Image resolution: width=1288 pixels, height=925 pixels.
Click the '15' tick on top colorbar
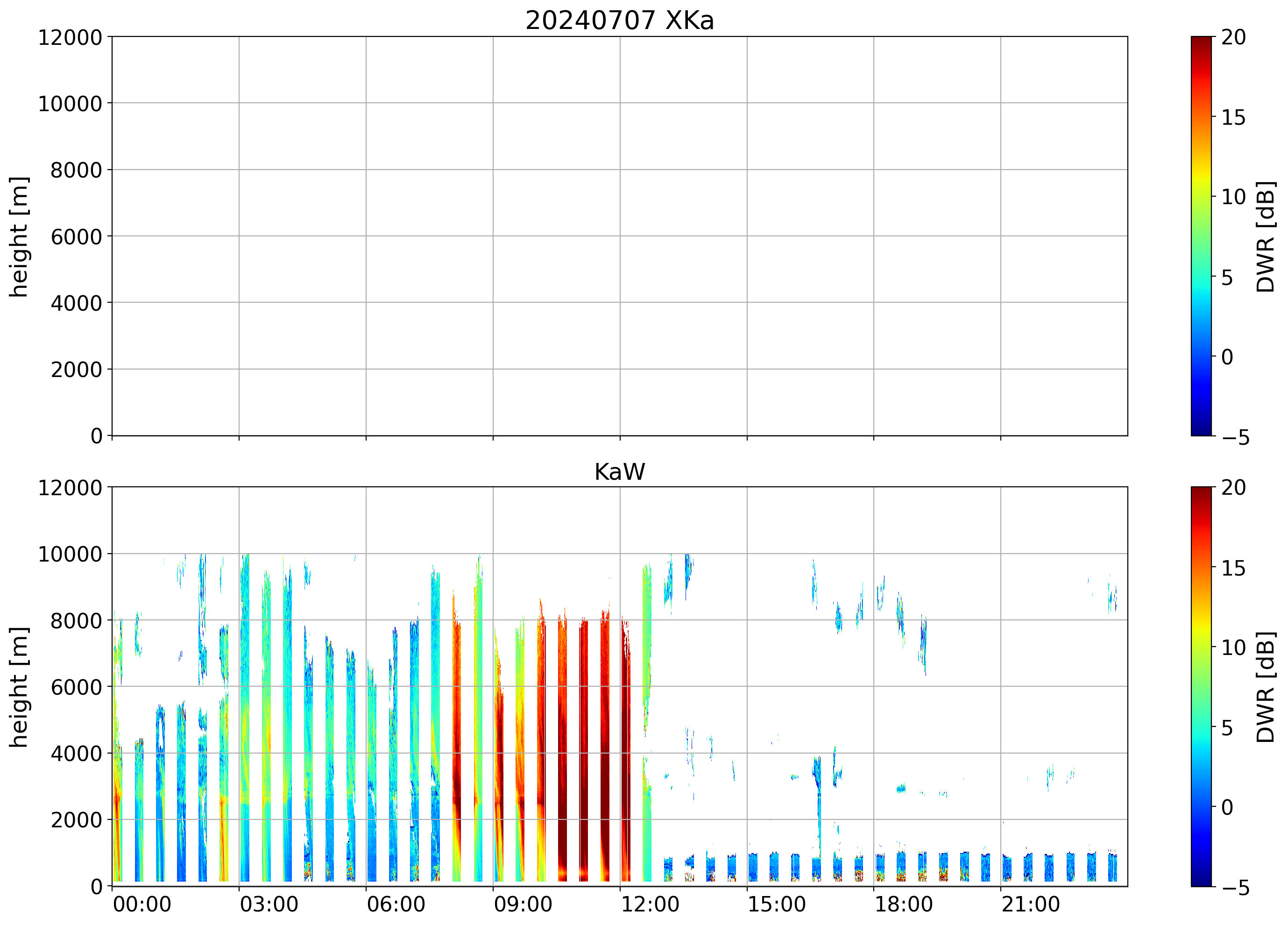pyautogui.click(x=1233, y=118)
